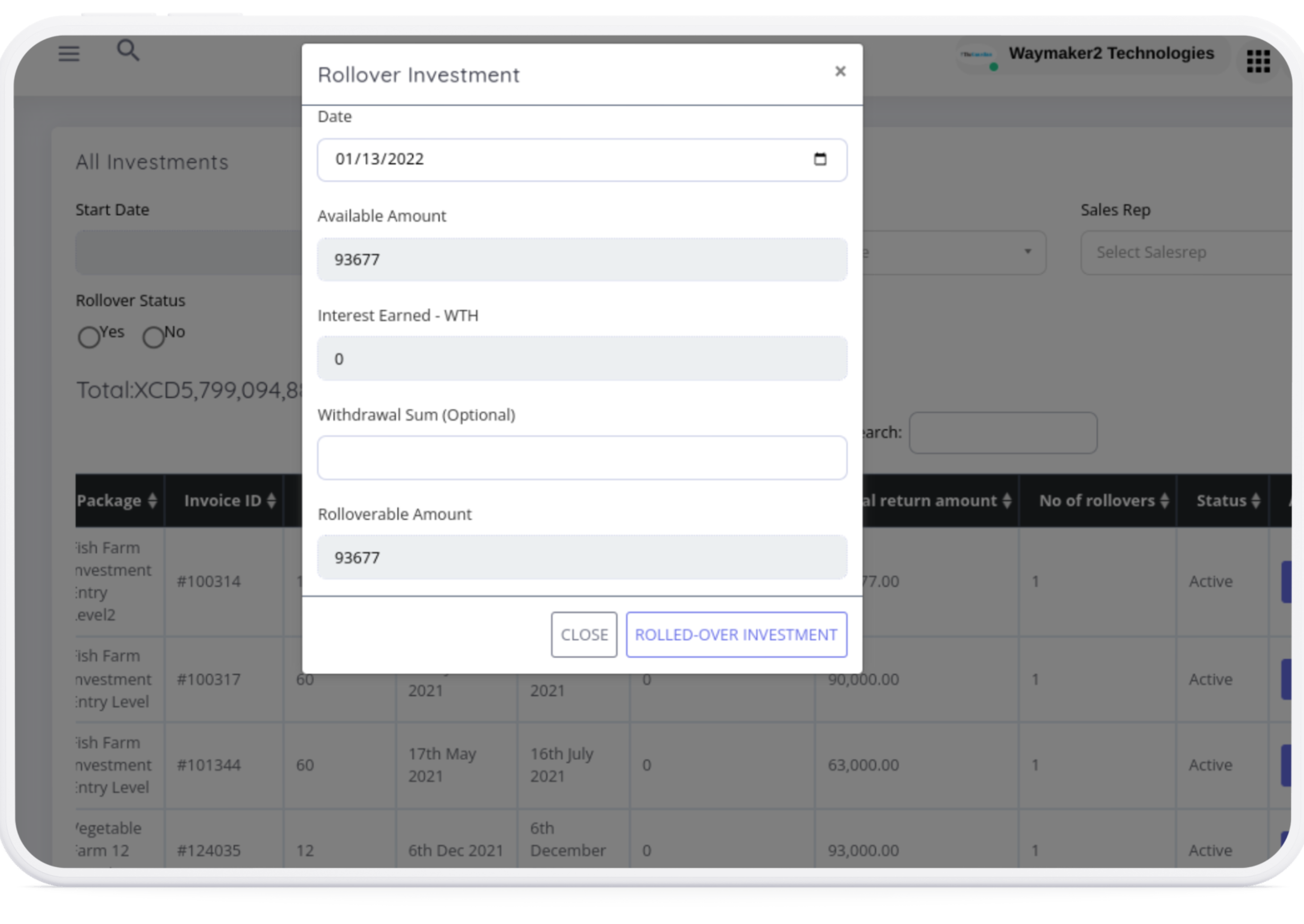The height and width of the screenshot is (924, 1304).
Task: Click the Withdrawal Sum input field
Action: 582,458
